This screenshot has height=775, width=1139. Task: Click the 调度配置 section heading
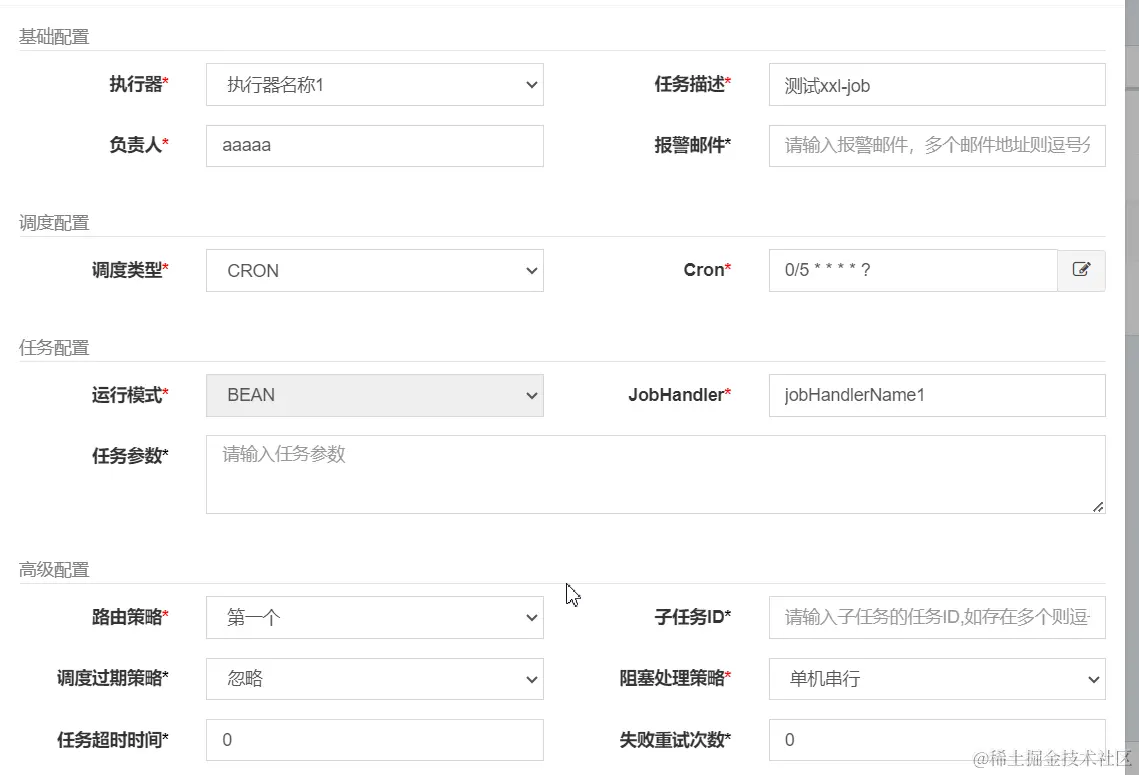click(x=54, y=222)
